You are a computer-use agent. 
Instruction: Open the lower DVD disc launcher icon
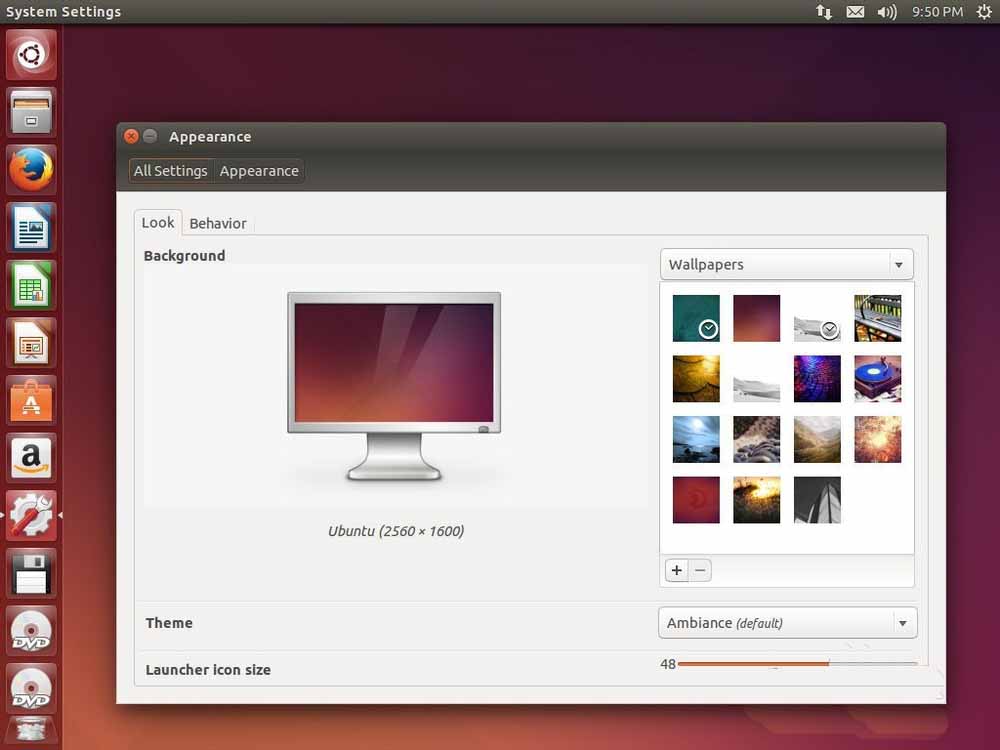31,688
